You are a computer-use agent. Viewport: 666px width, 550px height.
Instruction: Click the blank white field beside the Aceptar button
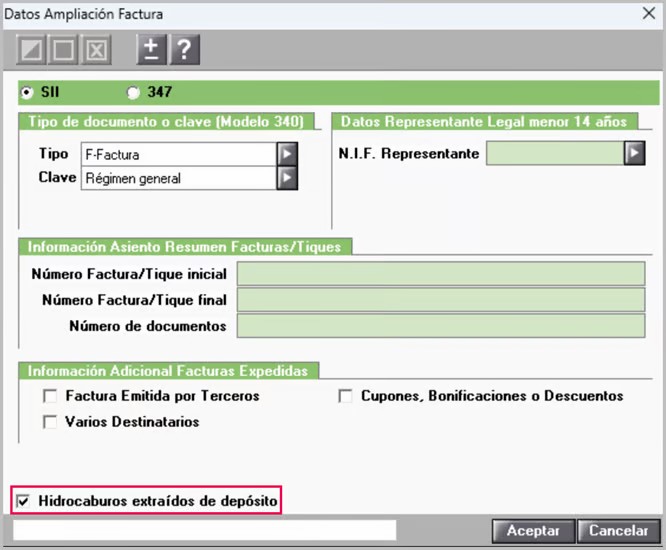coord(205,530)
